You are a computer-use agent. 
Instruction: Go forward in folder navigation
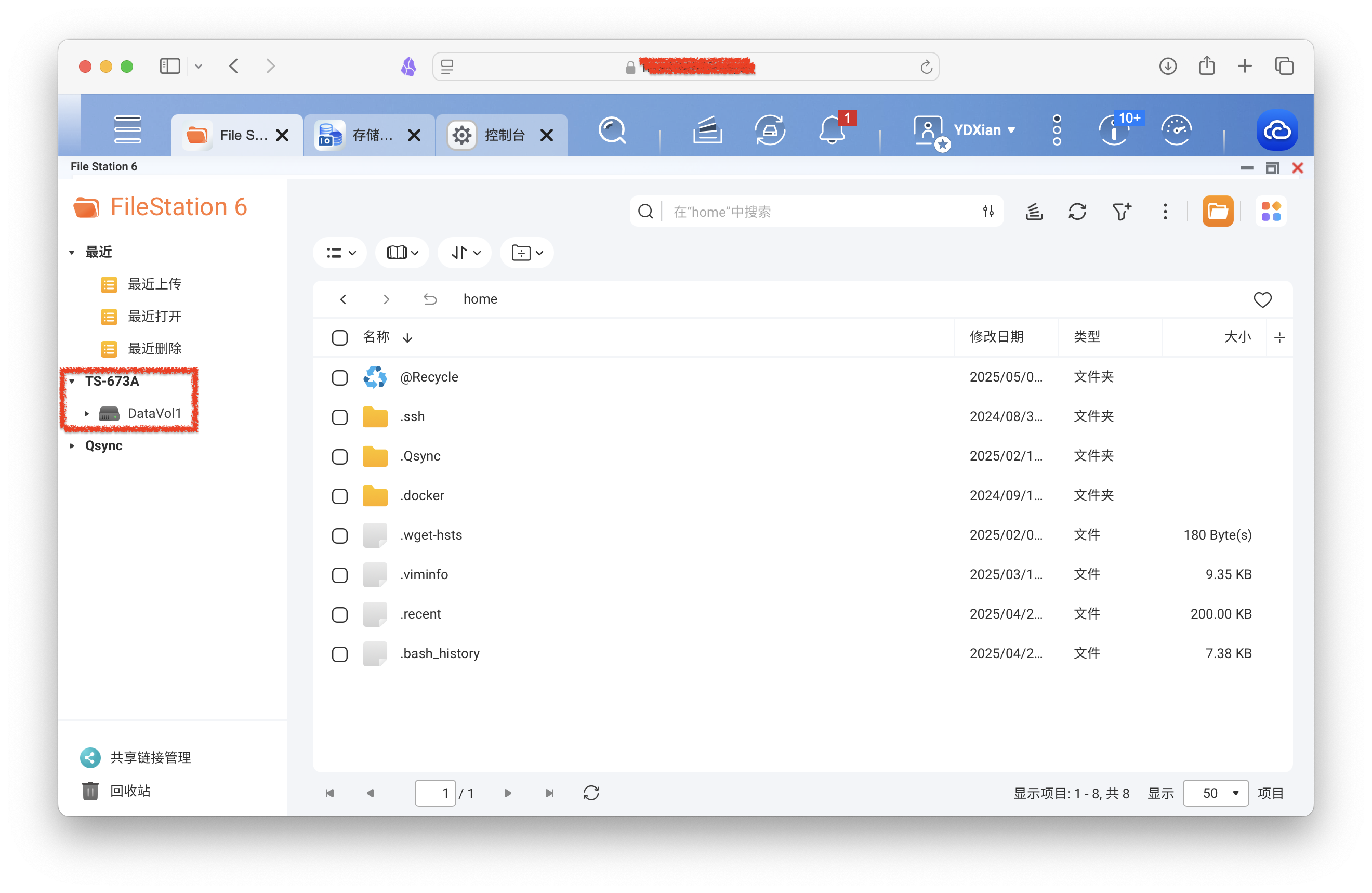tap(386, 299)
